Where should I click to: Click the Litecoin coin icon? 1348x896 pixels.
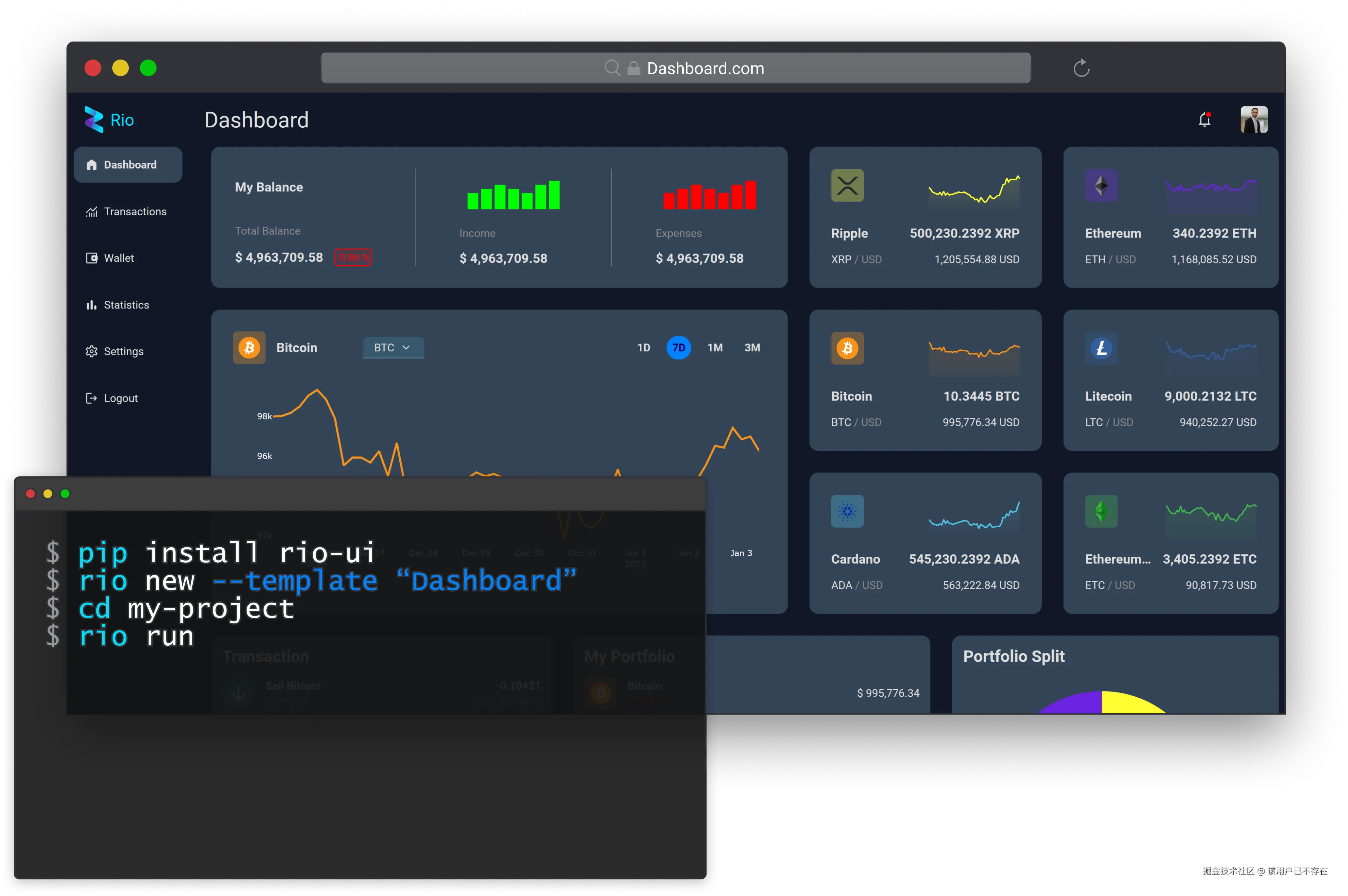pos(1101,349)
